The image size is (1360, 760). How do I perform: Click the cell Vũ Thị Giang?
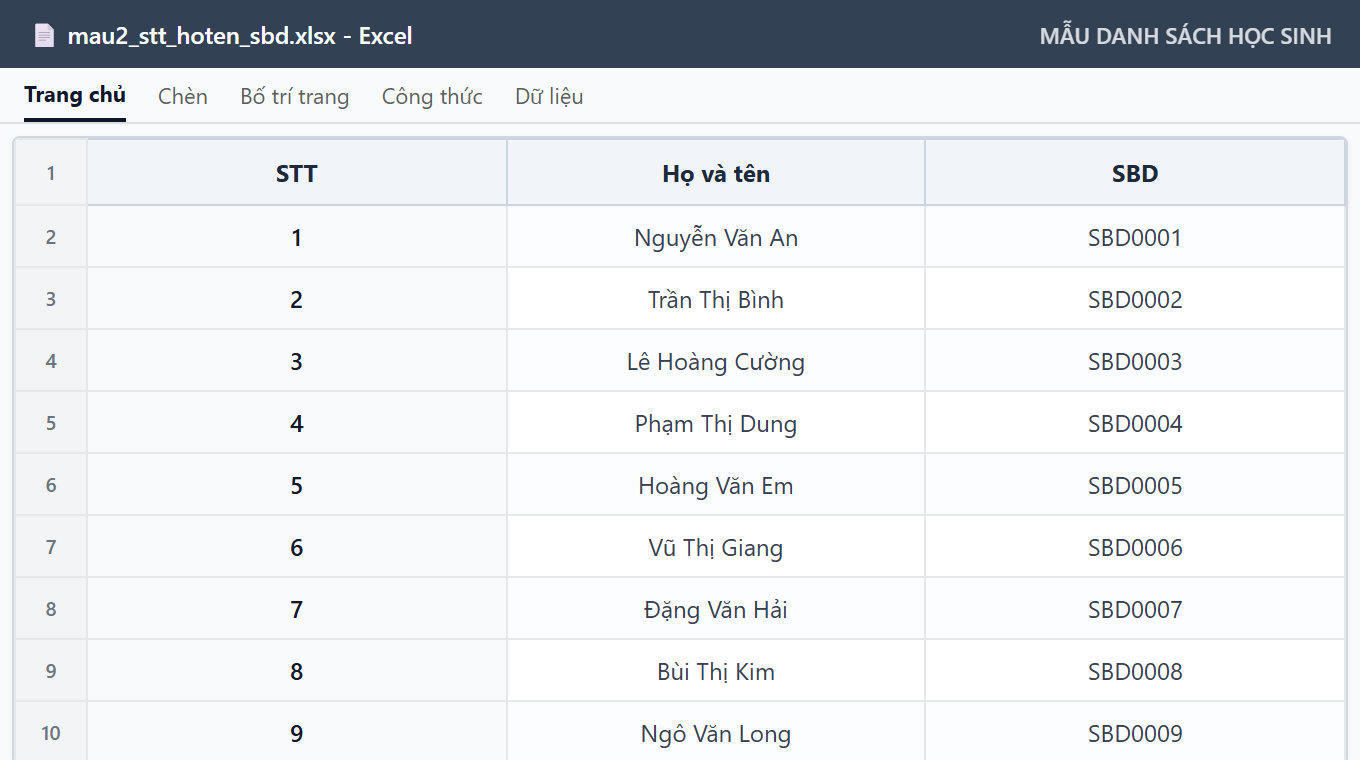pyautogui.click(x=716, y=547)
